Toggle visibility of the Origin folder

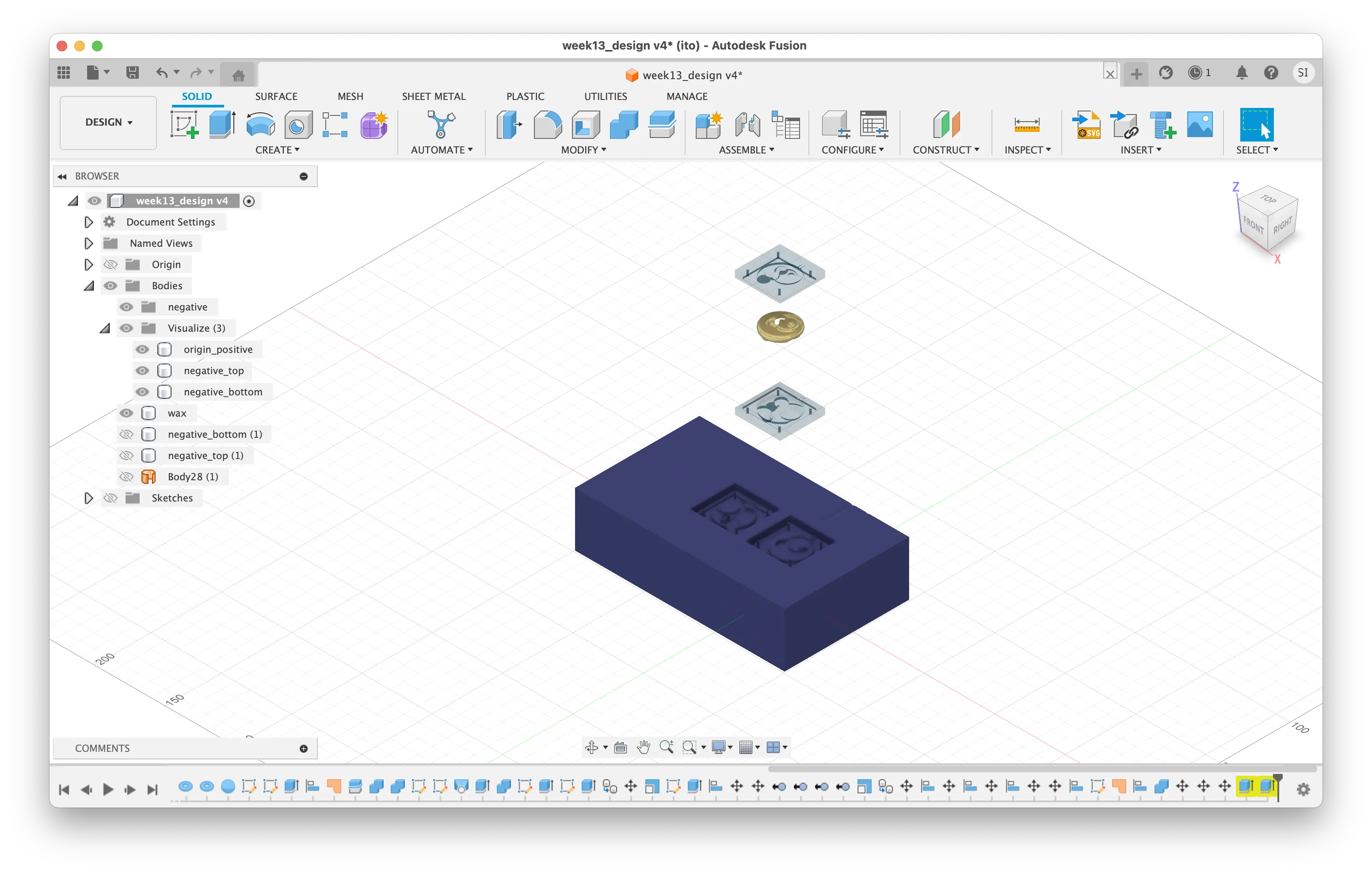pos(111,264)
